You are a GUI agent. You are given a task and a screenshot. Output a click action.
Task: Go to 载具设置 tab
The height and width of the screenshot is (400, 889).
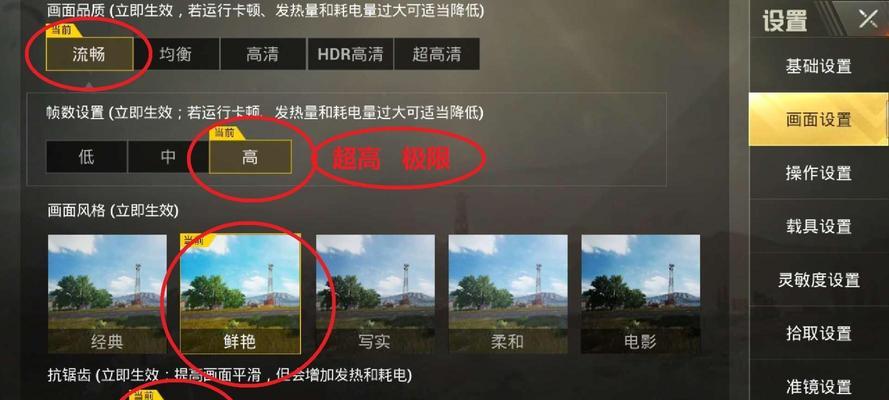click(819, 227)
